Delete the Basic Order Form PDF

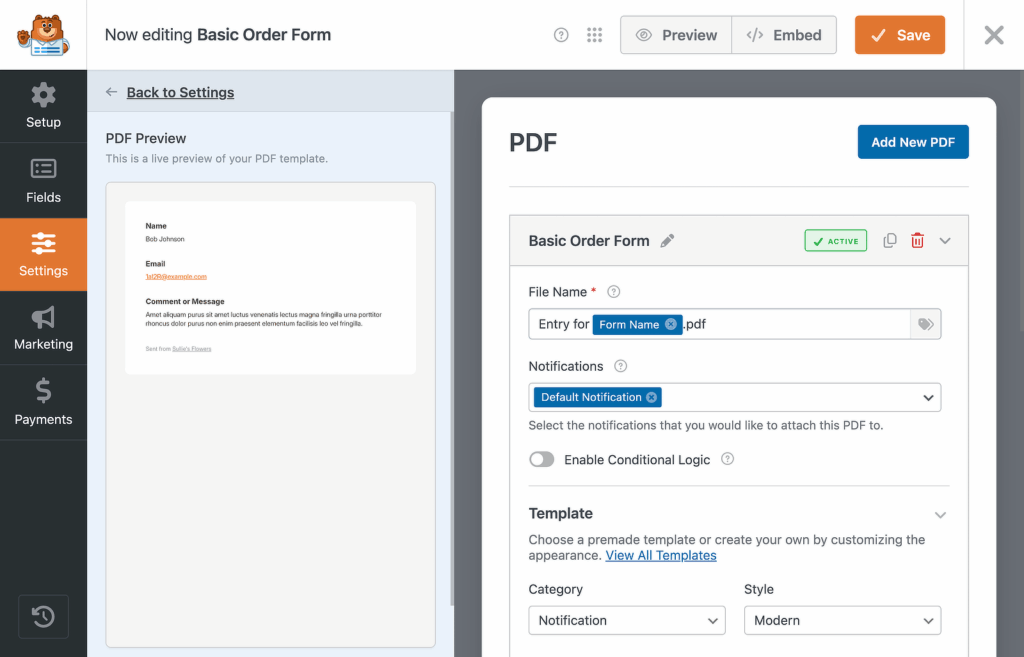(917, 241)
